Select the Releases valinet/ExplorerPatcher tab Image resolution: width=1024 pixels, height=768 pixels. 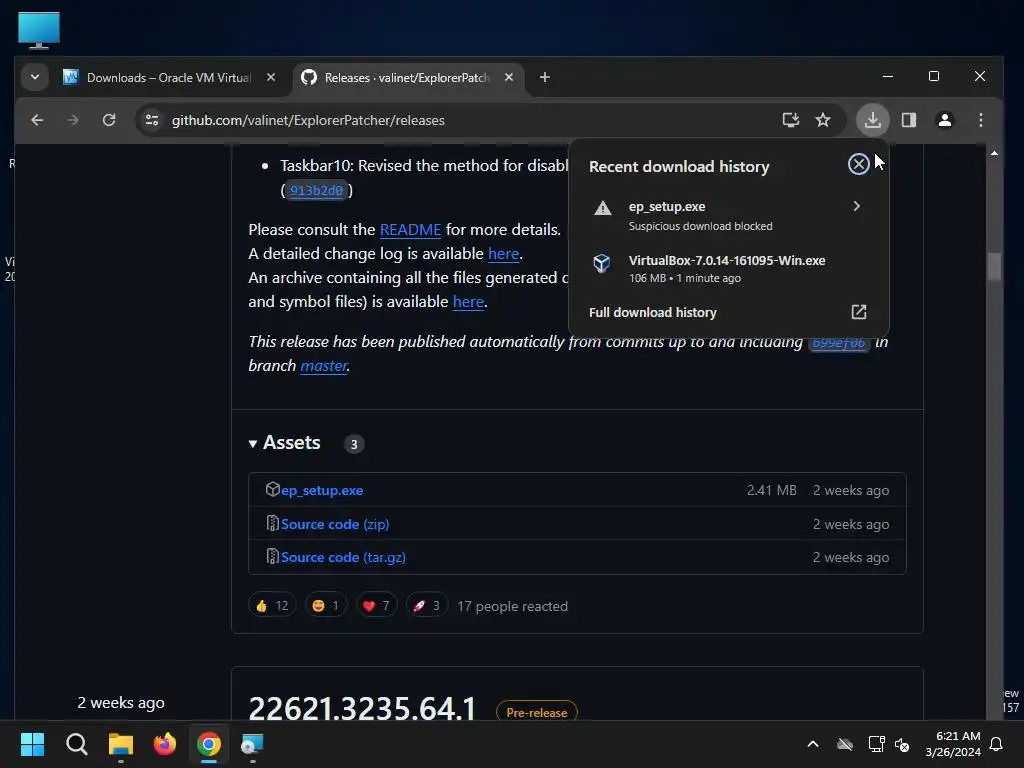[406, 78]
